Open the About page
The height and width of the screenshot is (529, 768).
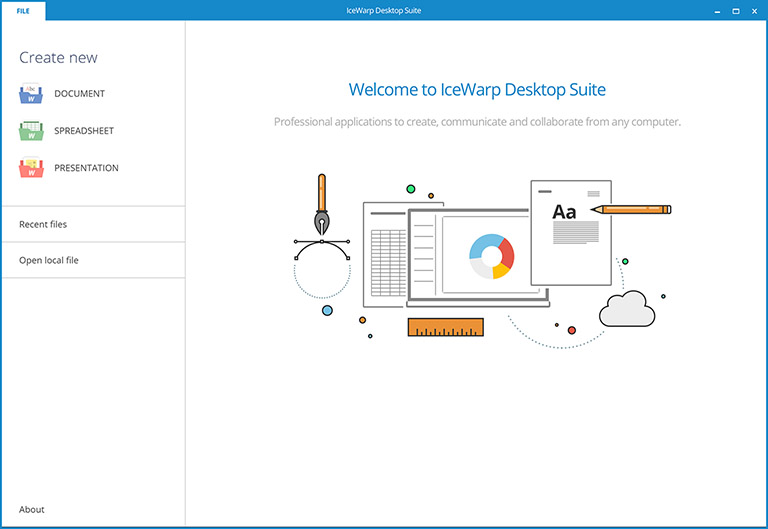[x=31, y=509]
